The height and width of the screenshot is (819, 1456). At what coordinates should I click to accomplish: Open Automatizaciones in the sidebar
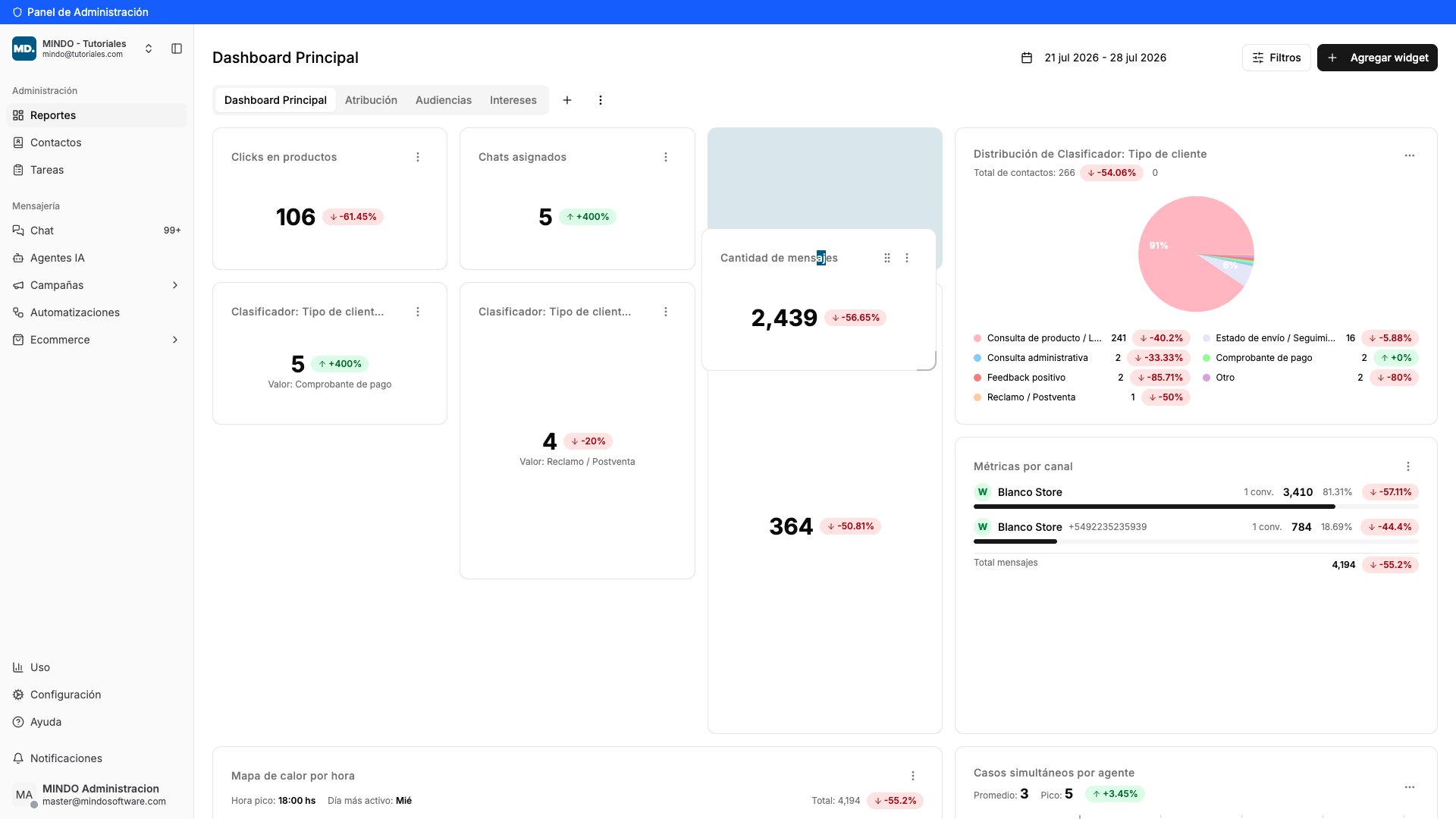click(x=96, y=312)
